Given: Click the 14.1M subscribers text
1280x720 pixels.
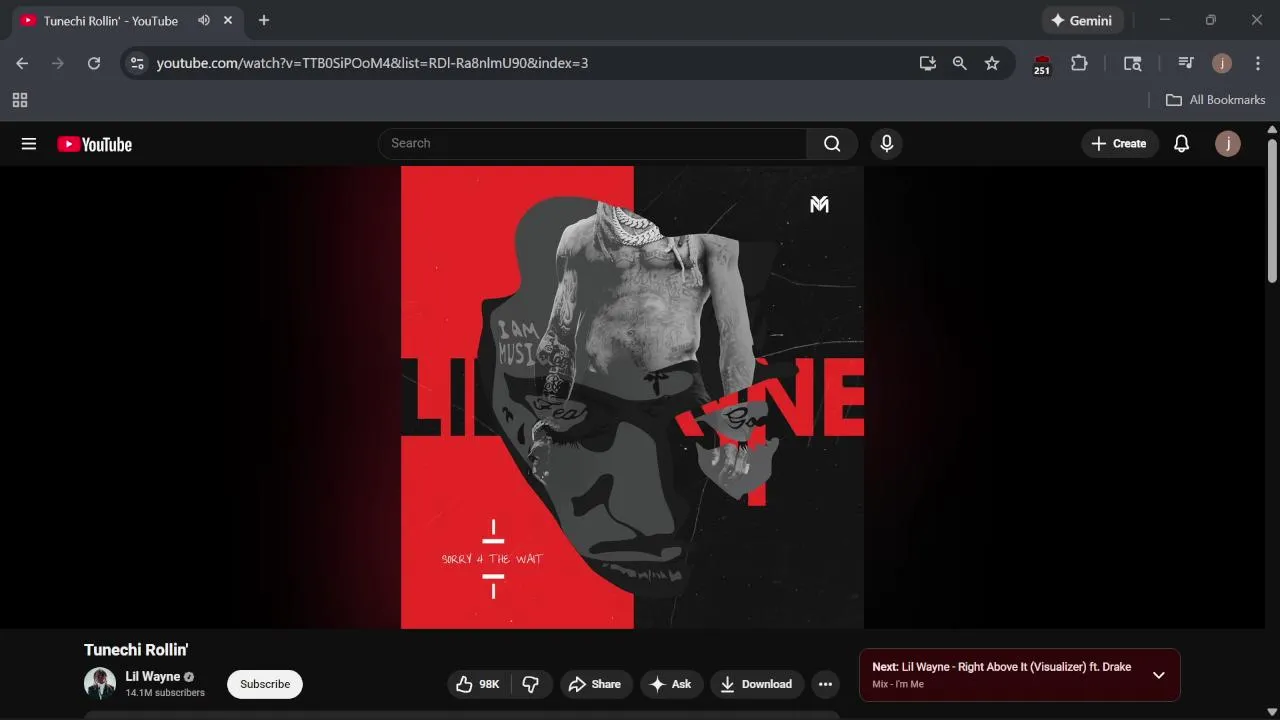Looking at the screenshot, I should pos(165,693).
